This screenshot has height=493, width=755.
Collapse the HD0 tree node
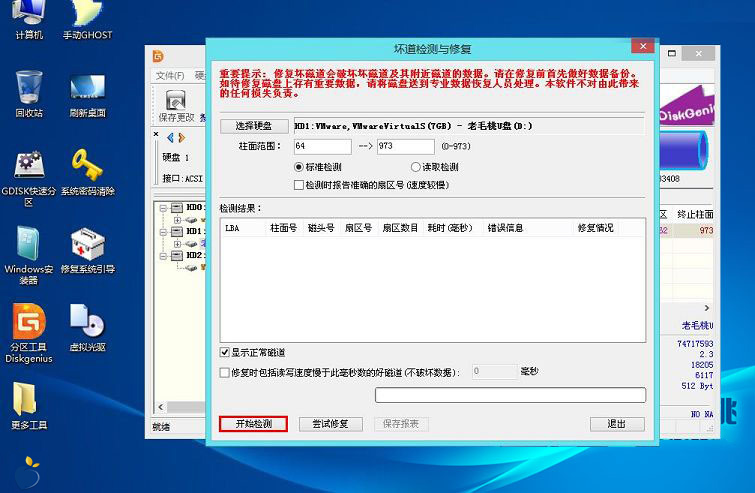click(163, 208)
